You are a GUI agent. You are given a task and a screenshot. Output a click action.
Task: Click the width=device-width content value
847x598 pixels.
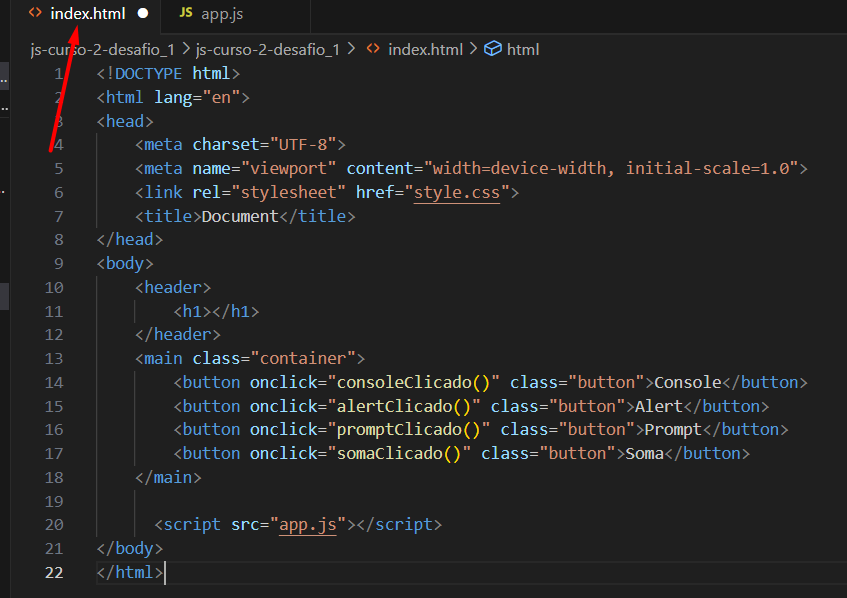pos(519,169)
